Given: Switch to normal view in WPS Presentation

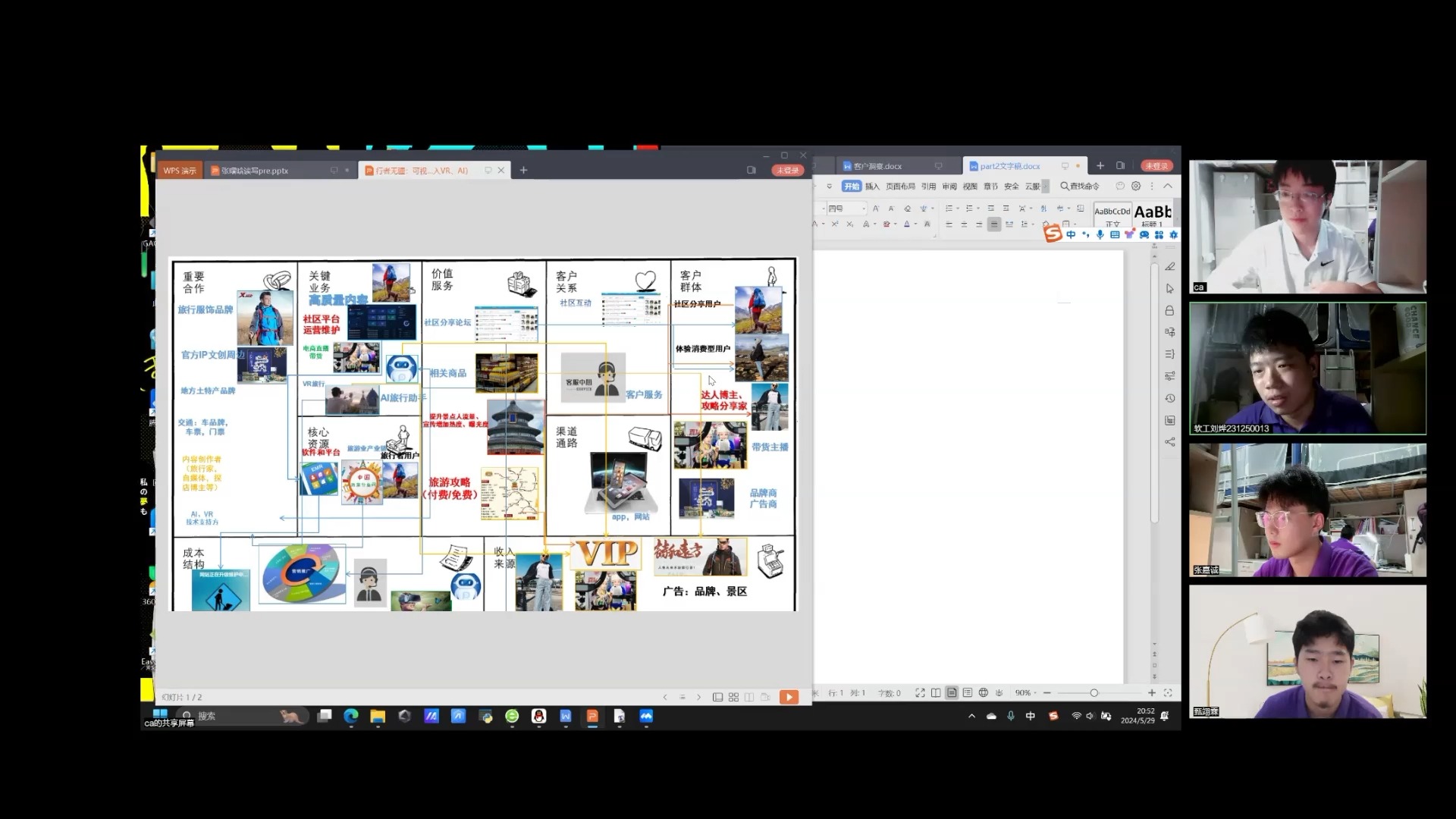Looking at the screenshot, I should coord(717,697).
